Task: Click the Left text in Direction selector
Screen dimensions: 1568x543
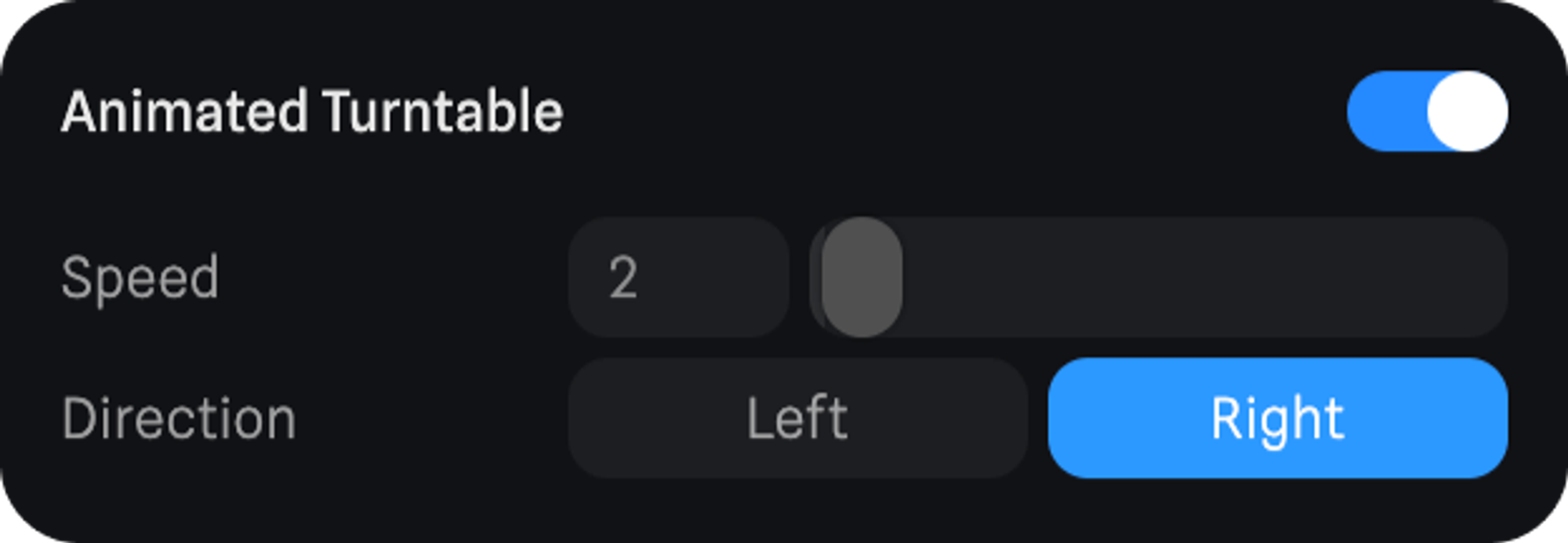Action: click(x=797, y=418)
